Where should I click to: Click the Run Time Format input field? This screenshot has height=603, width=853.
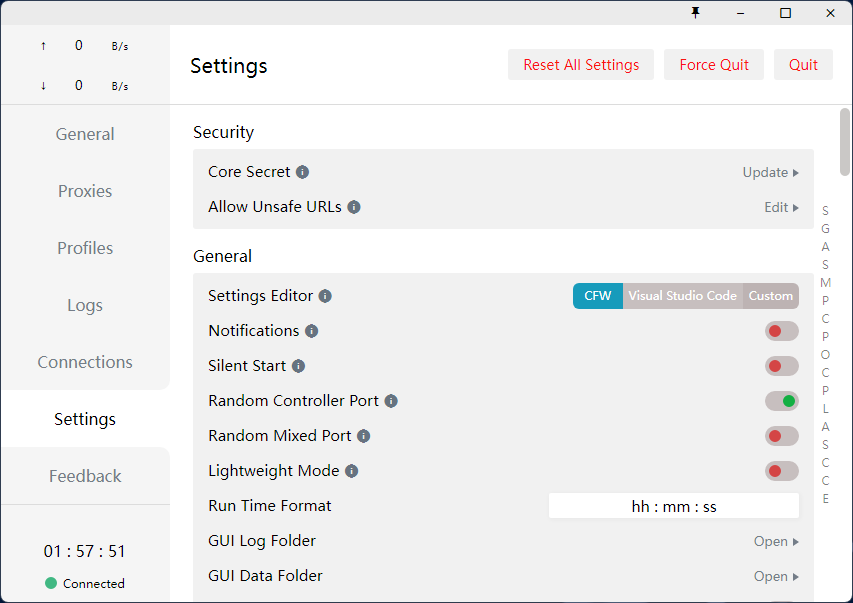tap(673, 506)
